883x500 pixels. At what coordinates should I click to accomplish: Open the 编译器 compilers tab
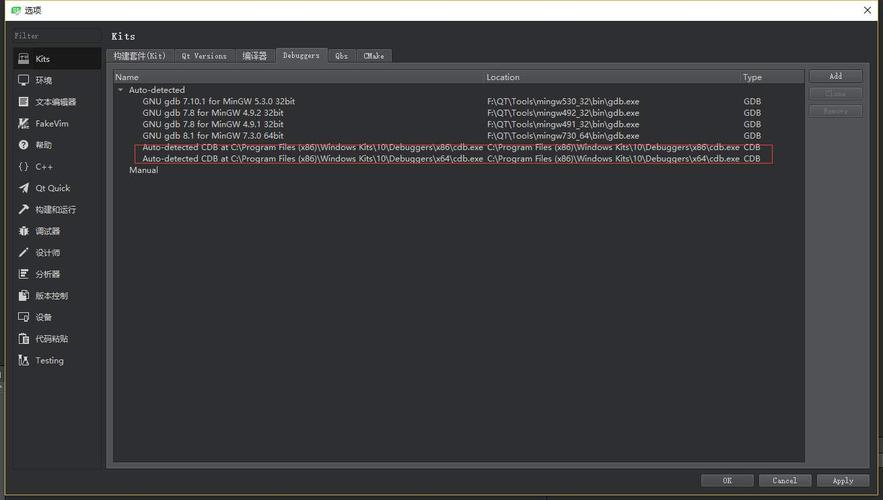click(x=255, y=56)
